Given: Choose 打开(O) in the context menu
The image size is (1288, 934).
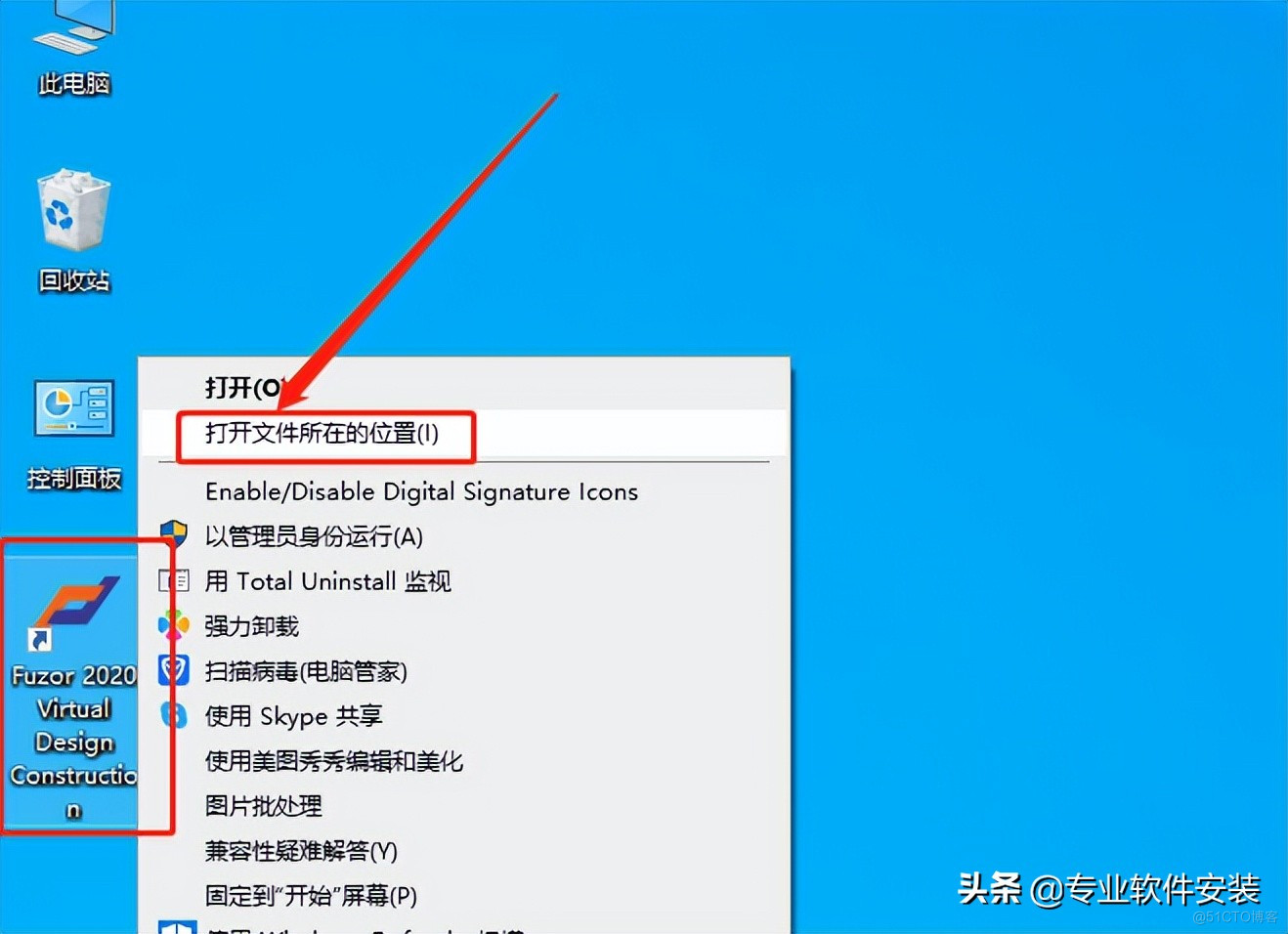Looking at the screenshot, I should (x=464, y=388).
